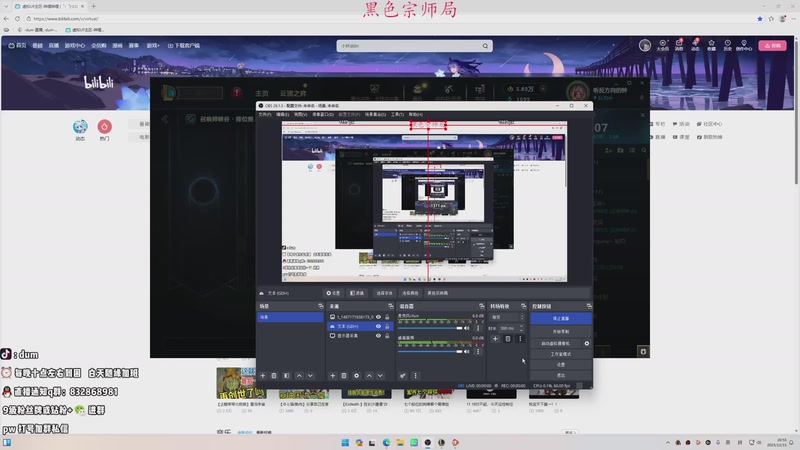The width and height of the screenshot is (800, 450).
Task: Start the virtual camera in OBS
Action: coord(556,343)
